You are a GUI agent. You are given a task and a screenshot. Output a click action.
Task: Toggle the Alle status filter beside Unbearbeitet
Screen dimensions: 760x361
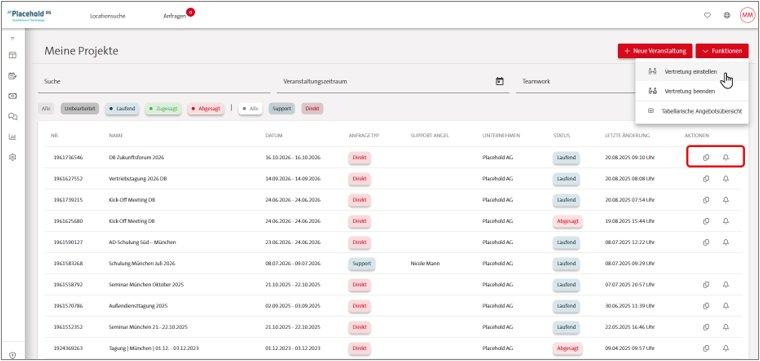pos(46,109)
